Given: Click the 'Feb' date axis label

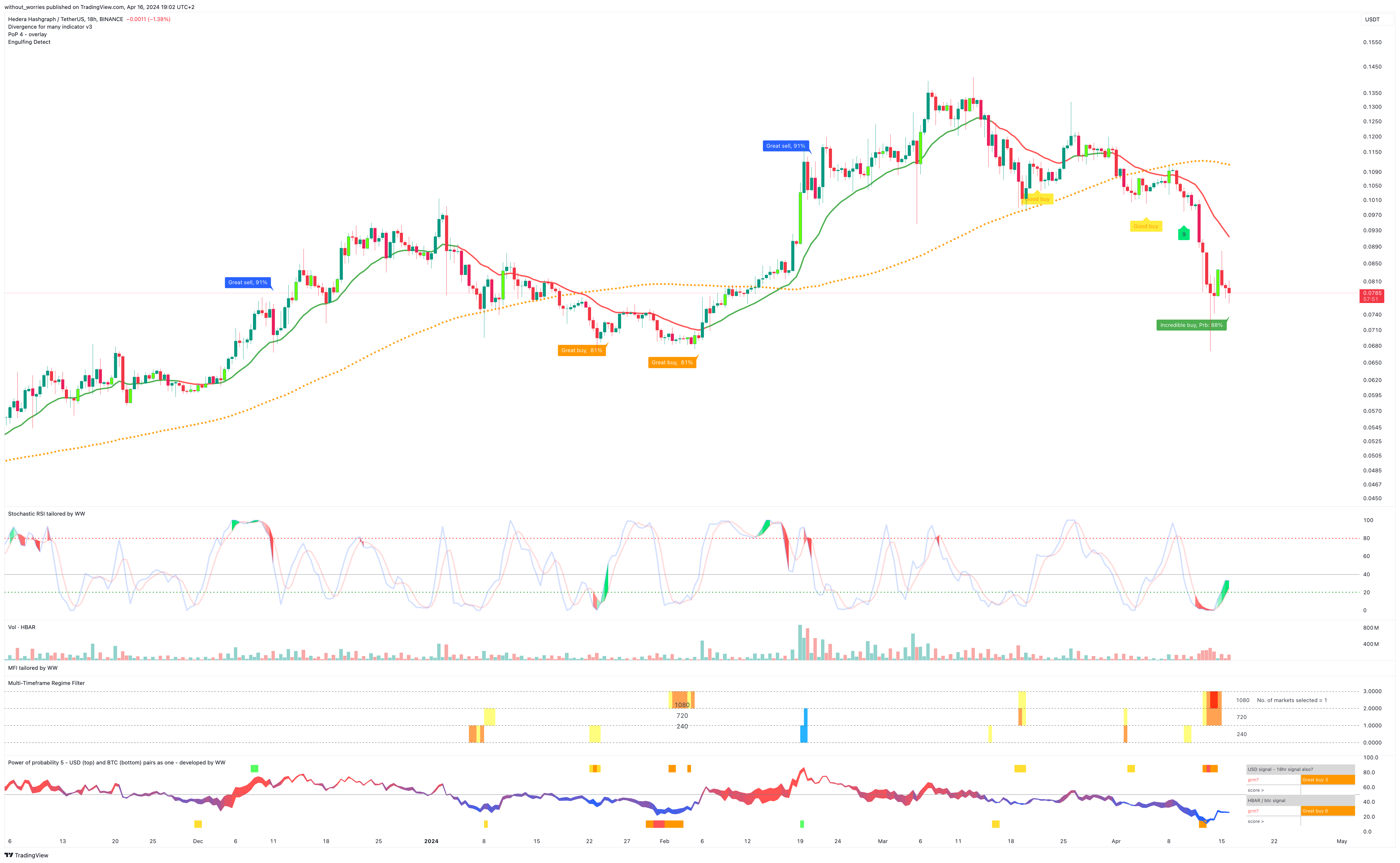Looking at the screenshot, I should (665, 841).
